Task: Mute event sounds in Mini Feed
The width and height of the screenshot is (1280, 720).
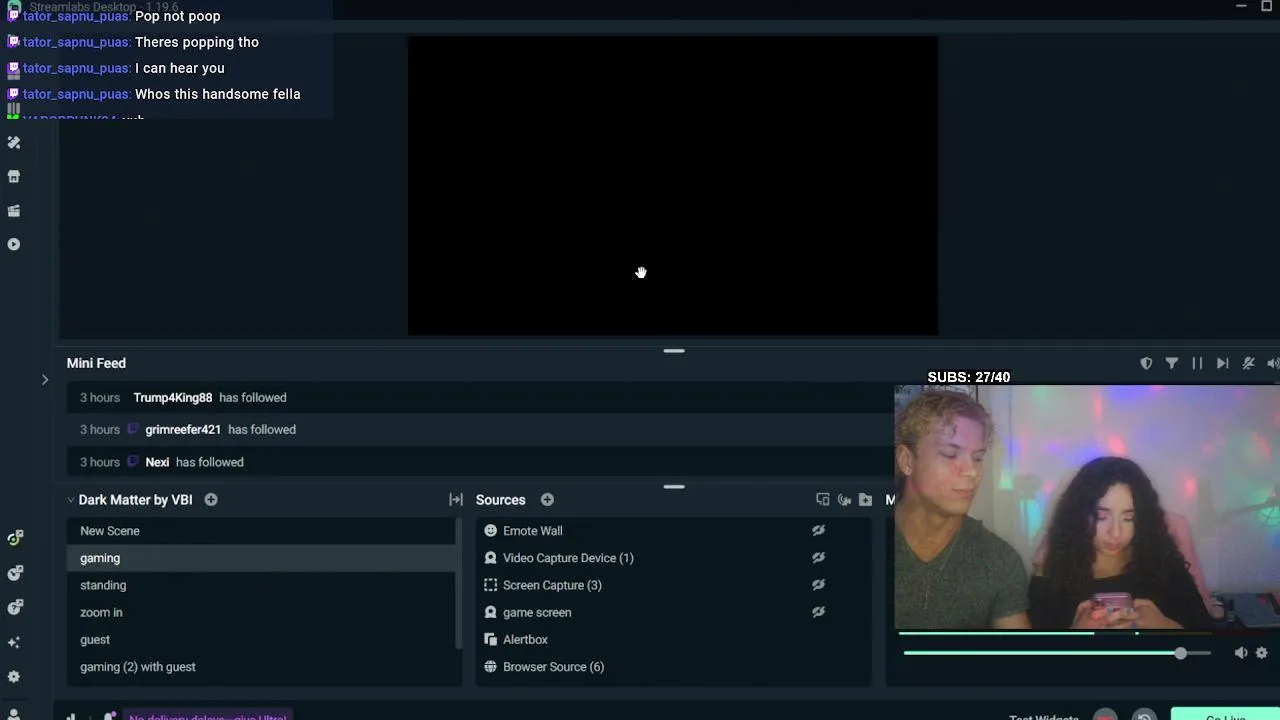Action: pos(1248,363)
